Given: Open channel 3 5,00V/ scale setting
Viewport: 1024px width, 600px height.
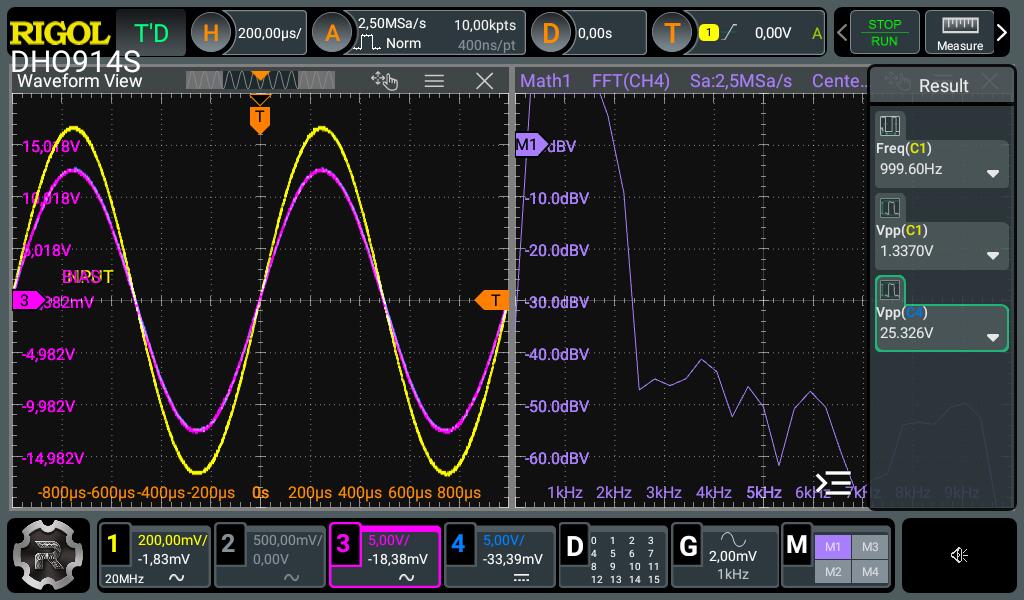Looking at the screenshot, I should (389, 541).
